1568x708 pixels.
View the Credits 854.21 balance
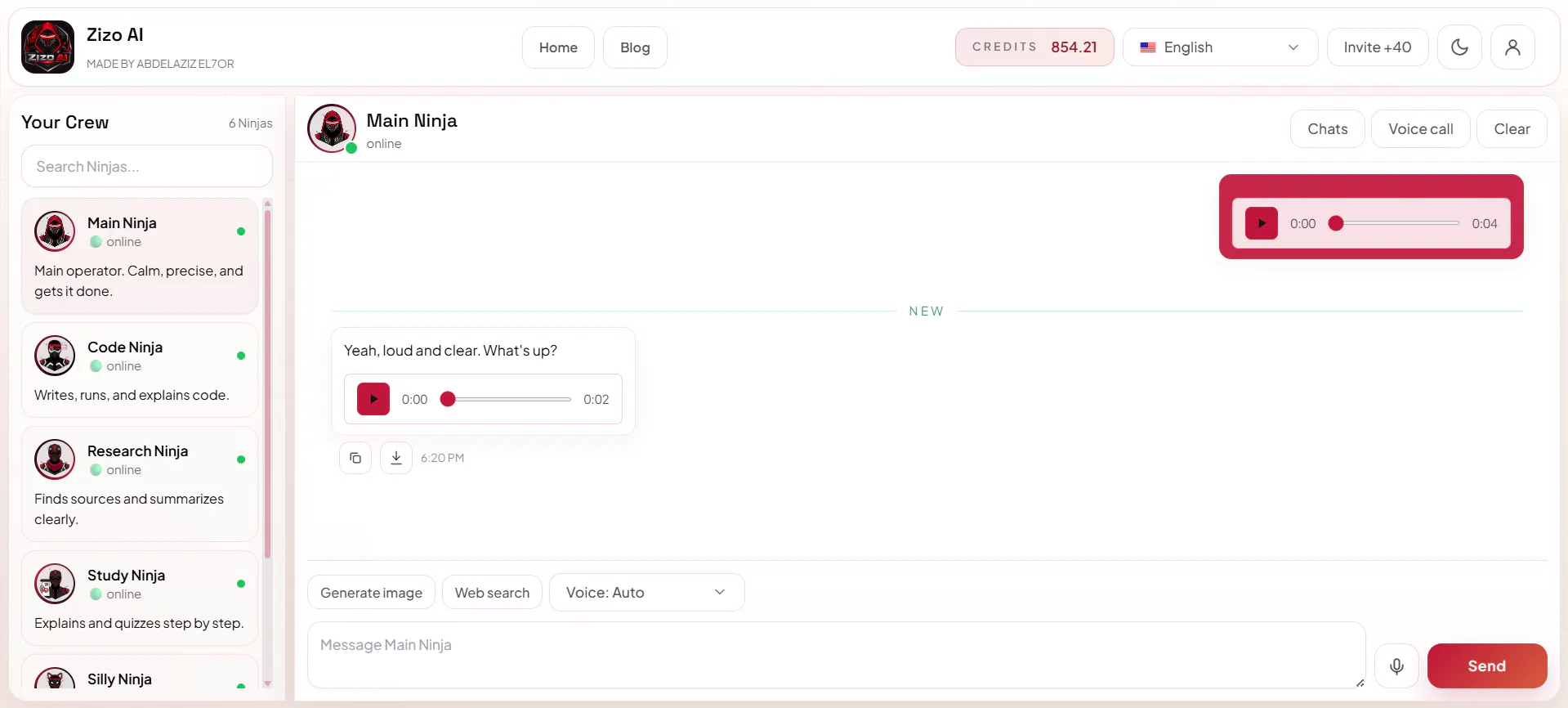tap(1034, 47)
